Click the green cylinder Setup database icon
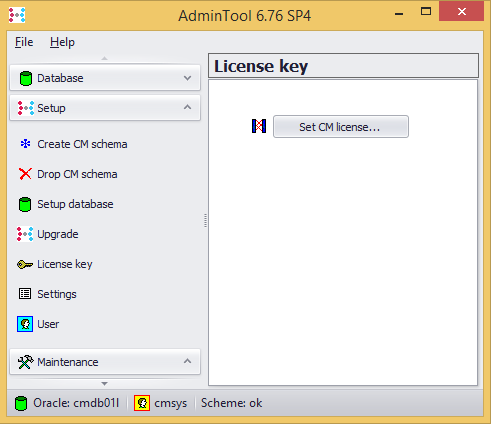Screen dimensions: 491x424 coord(25,204)
